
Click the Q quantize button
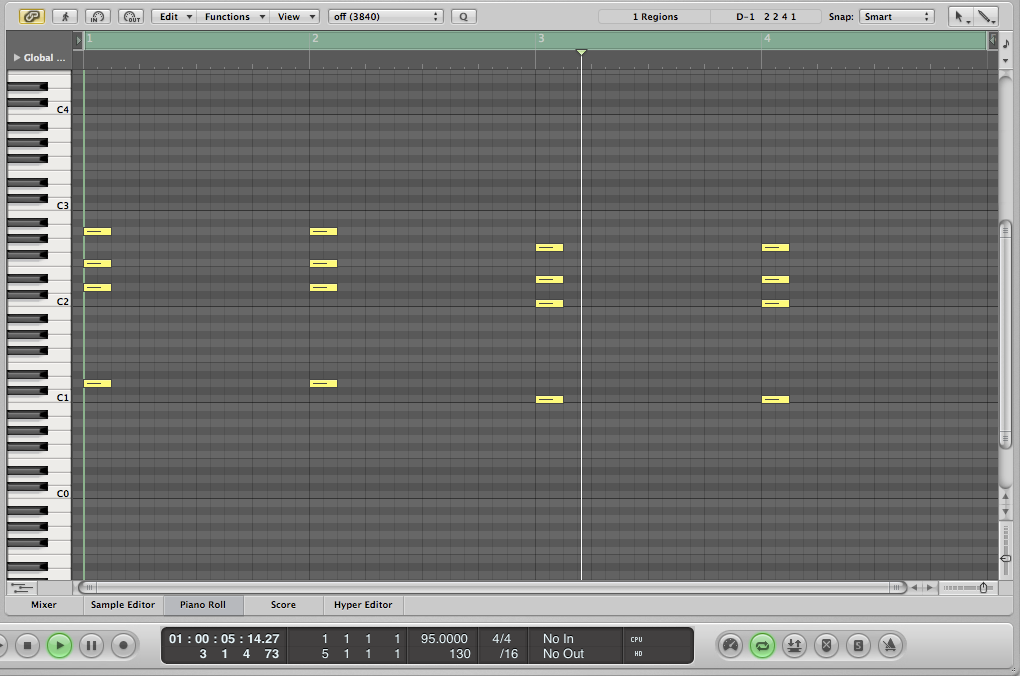pos(464,16)
